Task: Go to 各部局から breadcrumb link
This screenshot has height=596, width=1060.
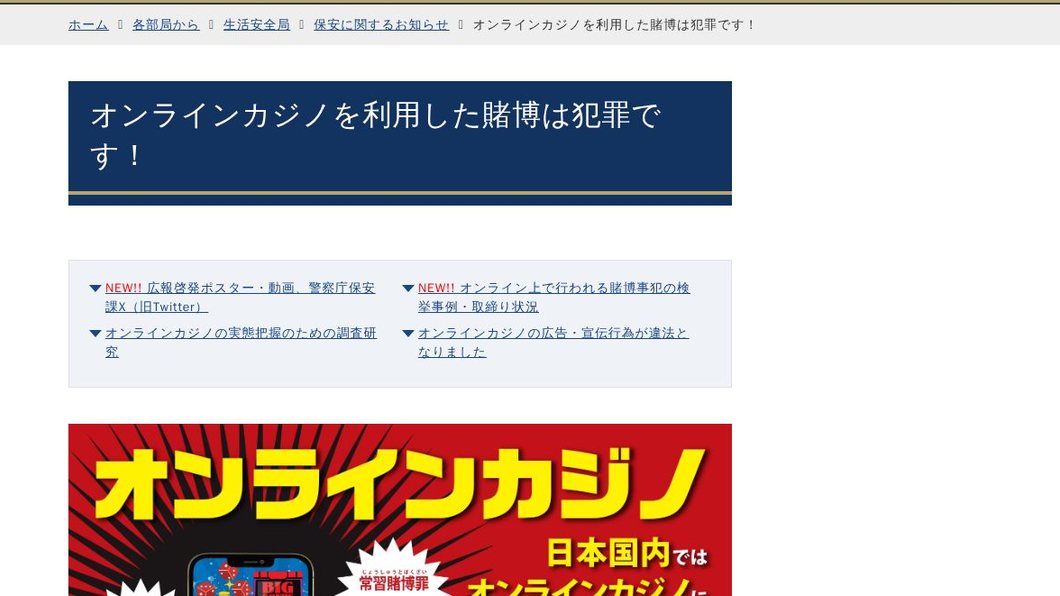Action: [x=166, y=25]
